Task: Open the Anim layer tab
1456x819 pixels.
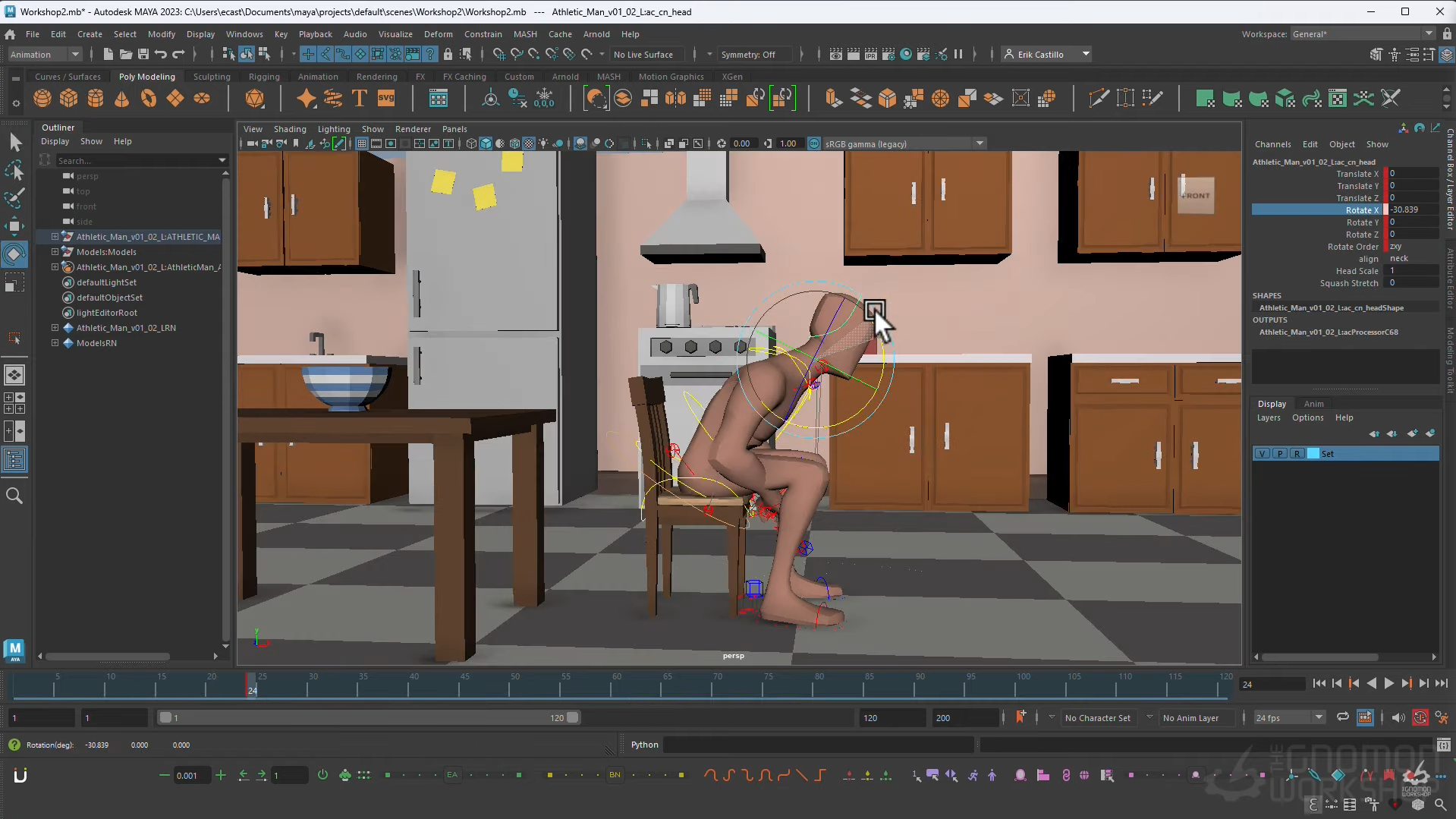Action: (x=1313, y=404)
